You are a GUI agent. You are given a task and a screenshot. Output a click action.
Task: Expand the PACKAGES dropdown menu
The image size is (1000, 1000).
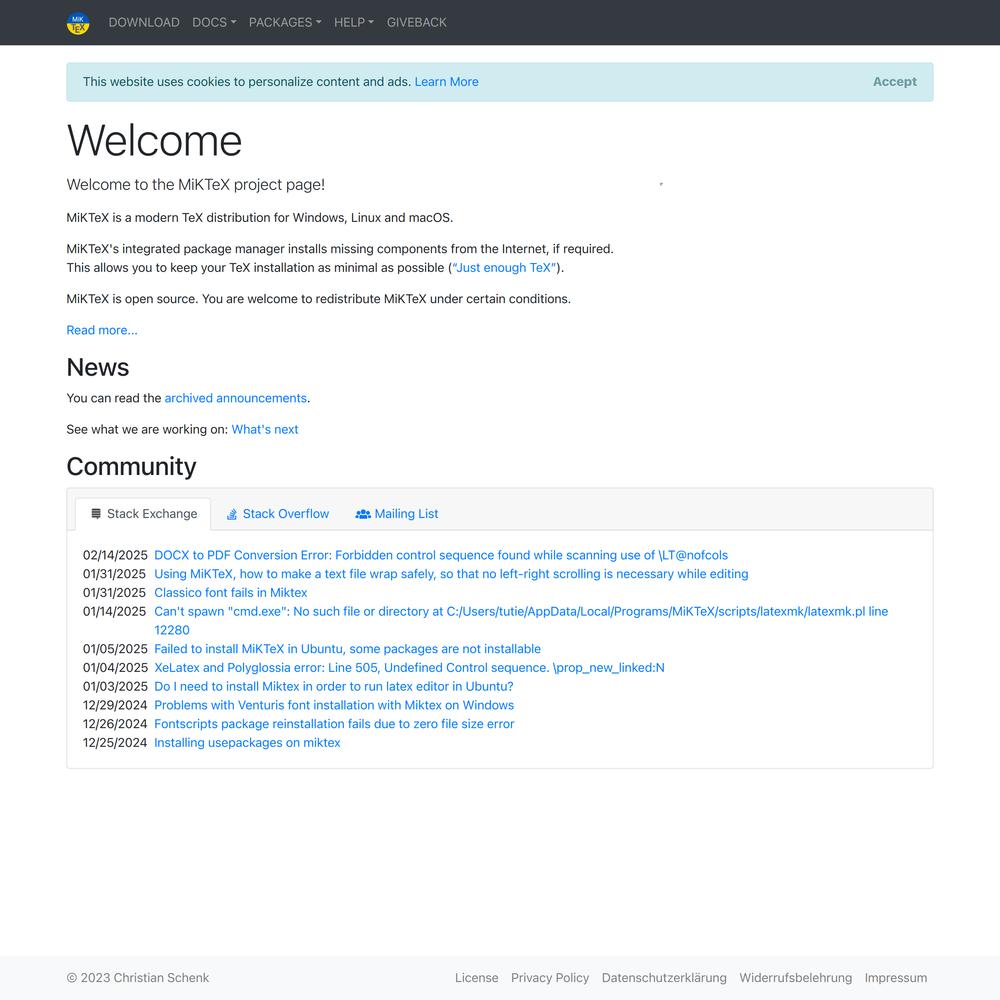pyautogui.click(x=285, y=22)
